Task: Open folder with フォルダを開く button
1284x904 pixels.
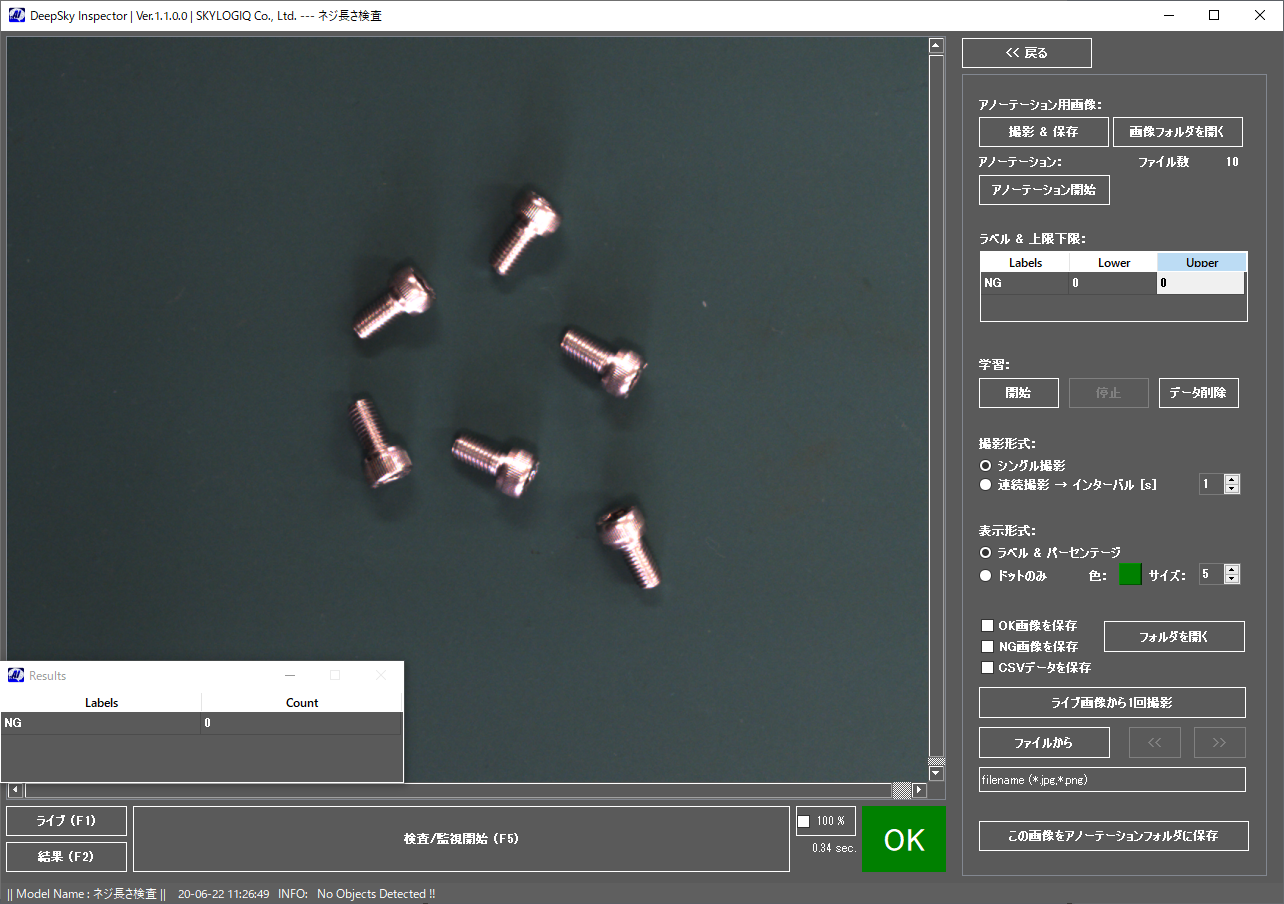Action: [1174, 637]
